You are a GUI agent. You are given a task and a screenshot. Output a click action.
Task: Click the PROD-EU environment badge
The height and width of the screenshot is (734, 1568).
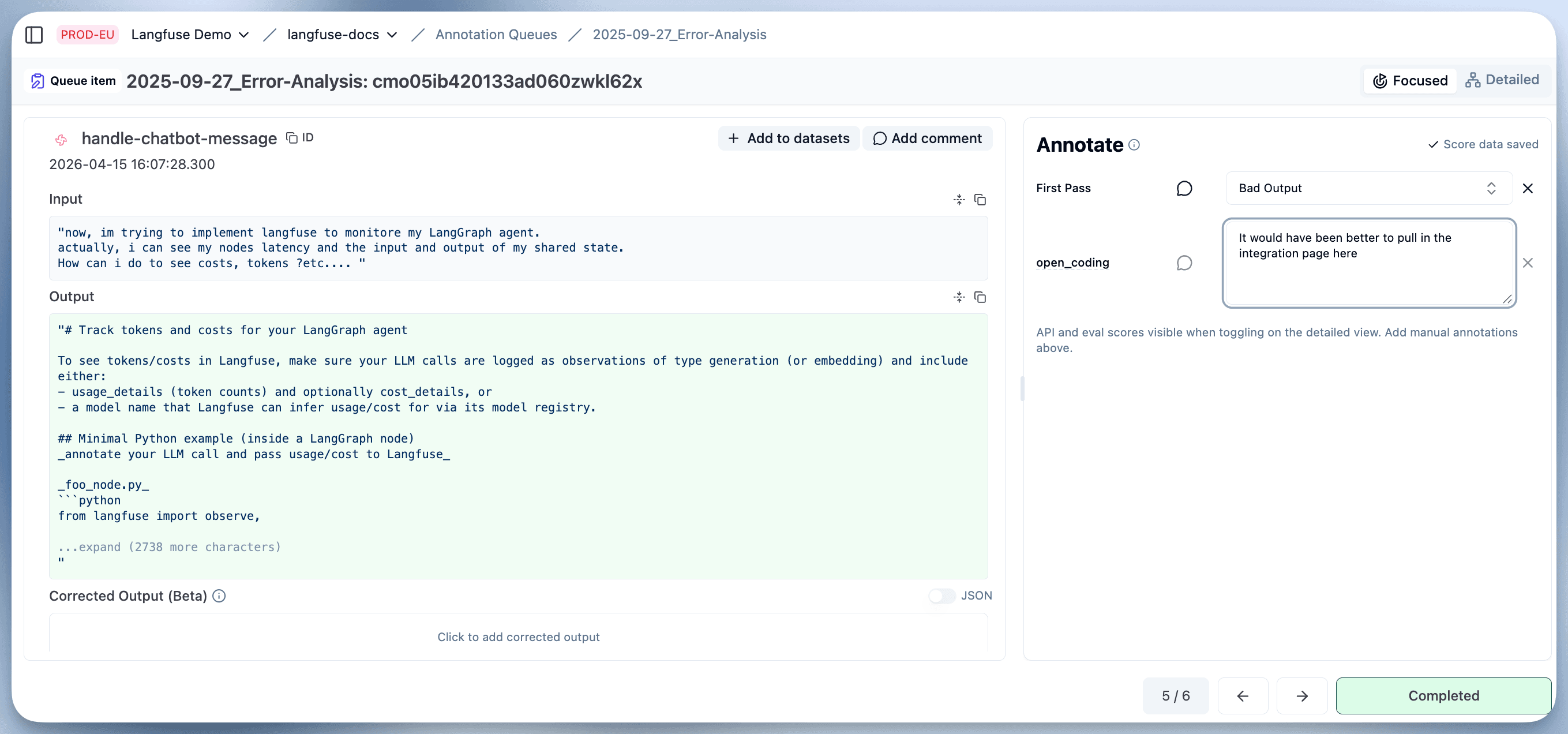click(88, 35)
